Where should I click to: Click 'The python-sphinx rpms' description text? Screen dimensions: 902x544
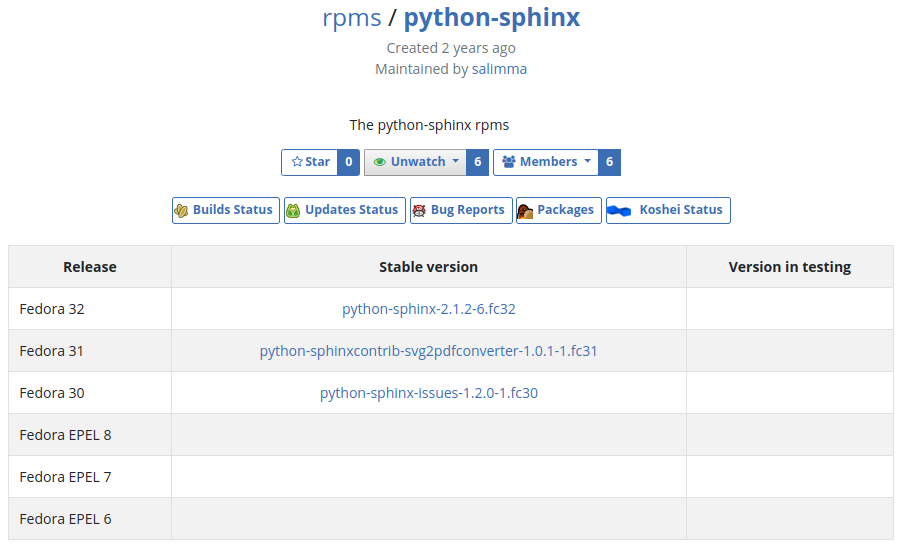click(x=429, y=125)
